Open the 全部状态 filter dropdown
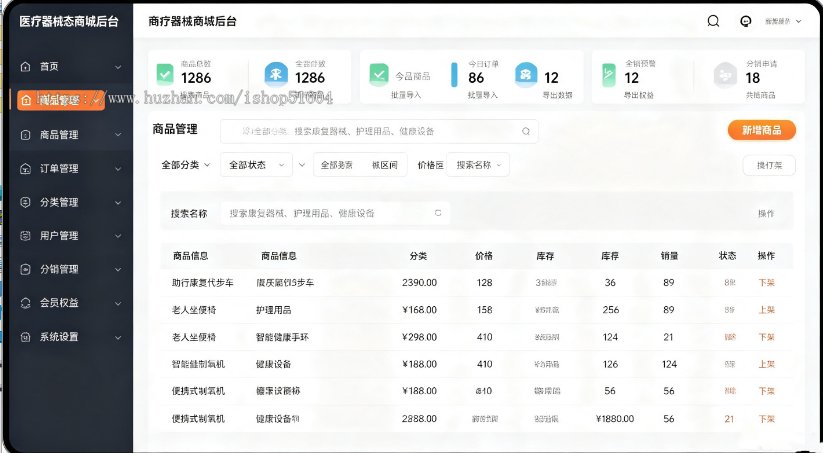Screen dimensions: 823x453 256,165
